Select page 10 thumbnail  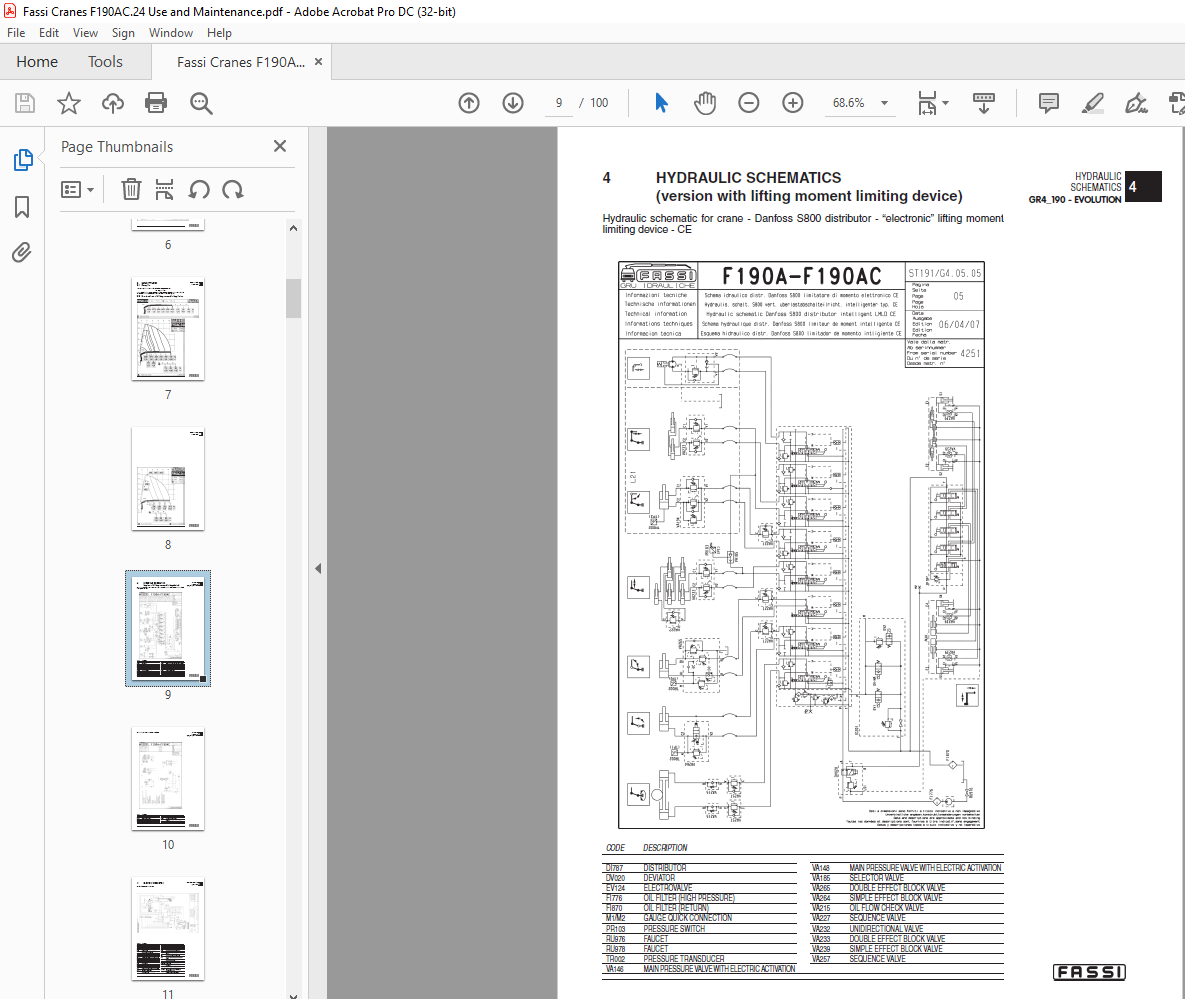(x=168, y=778)
